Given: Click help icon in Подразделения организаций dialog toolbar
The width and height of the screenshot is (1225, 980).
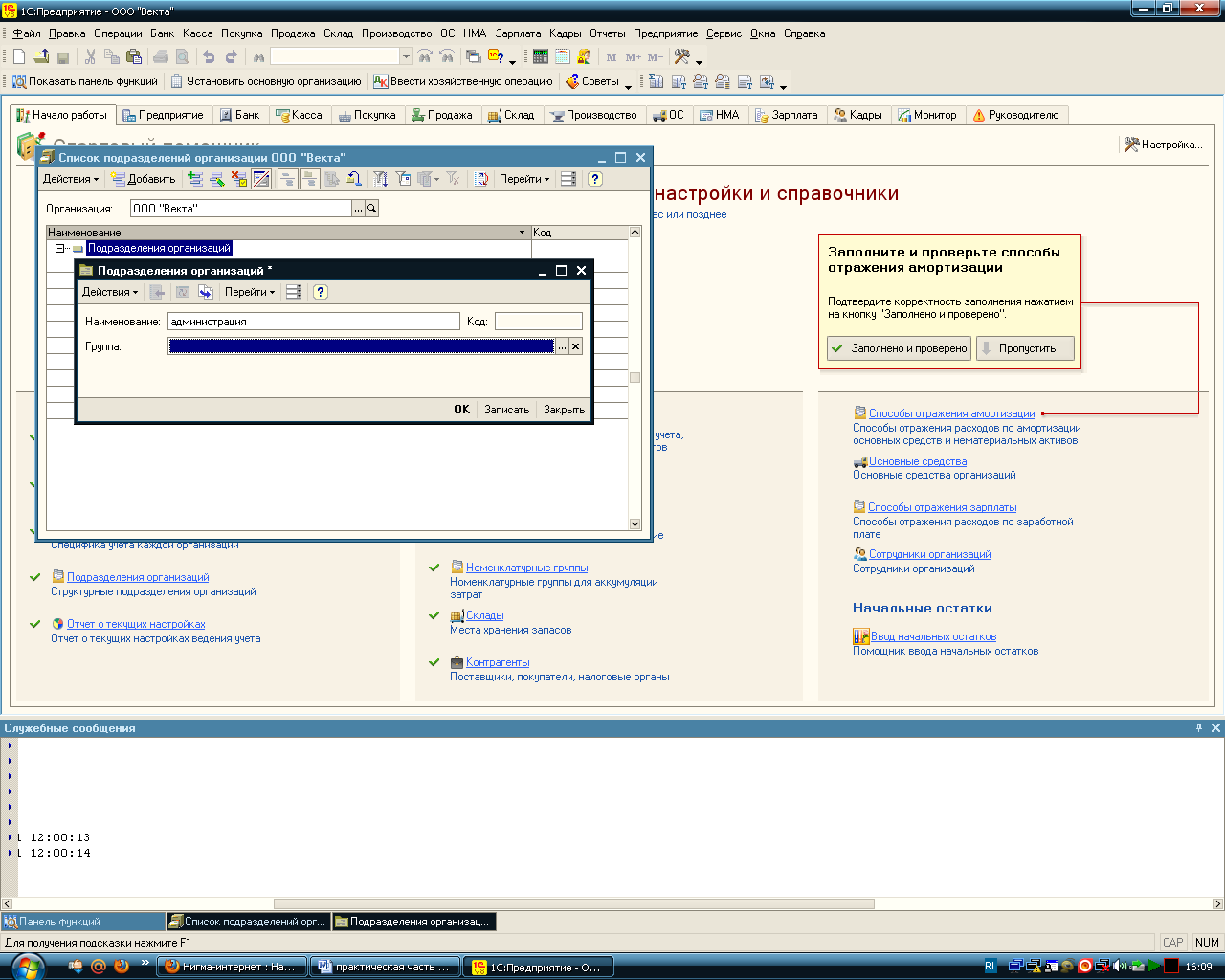Looking at the screenshot, I should point(321,292).
